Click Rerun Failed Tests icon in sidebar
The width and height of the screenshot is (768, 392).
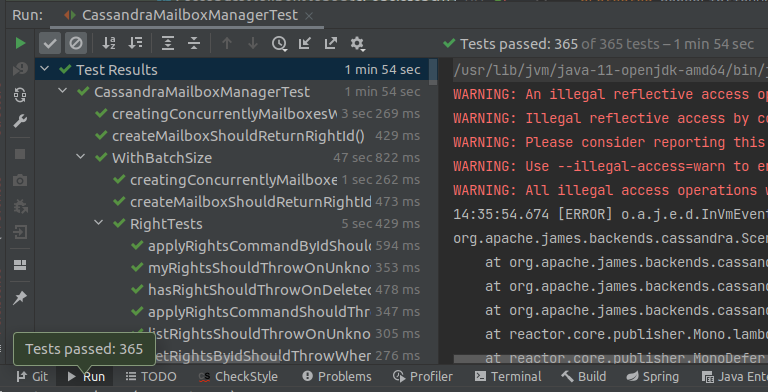(20, 69)
